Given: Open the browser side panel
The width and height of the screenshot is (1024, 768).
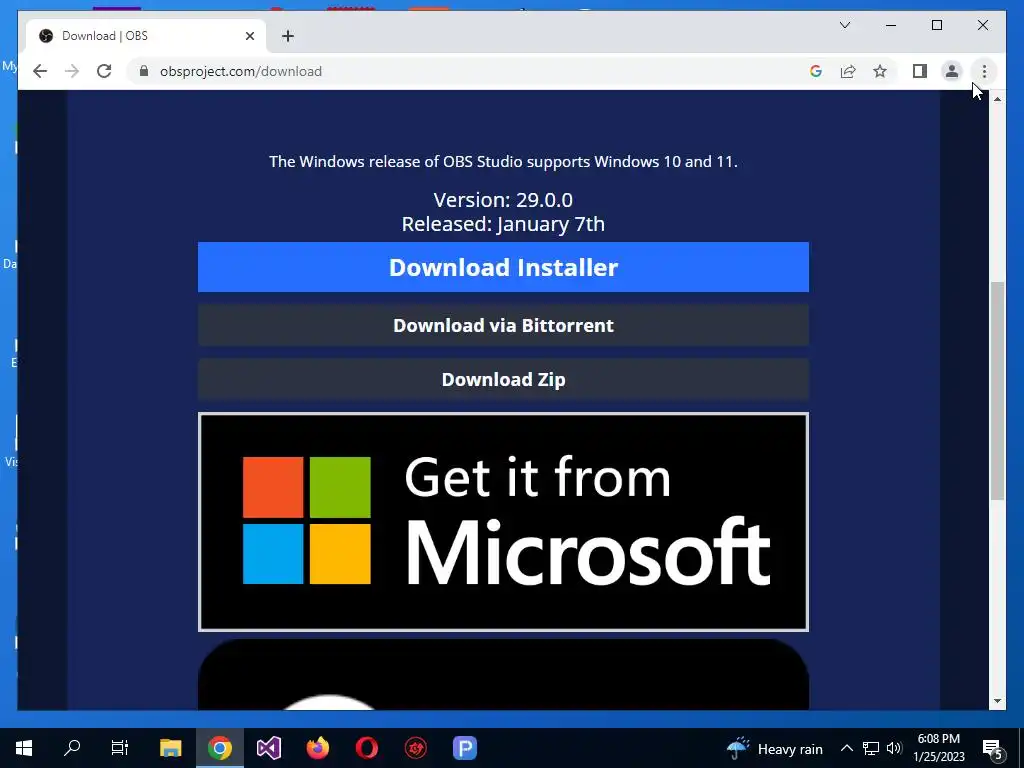Looking at the screenshot, I should [x=920, y=71].
